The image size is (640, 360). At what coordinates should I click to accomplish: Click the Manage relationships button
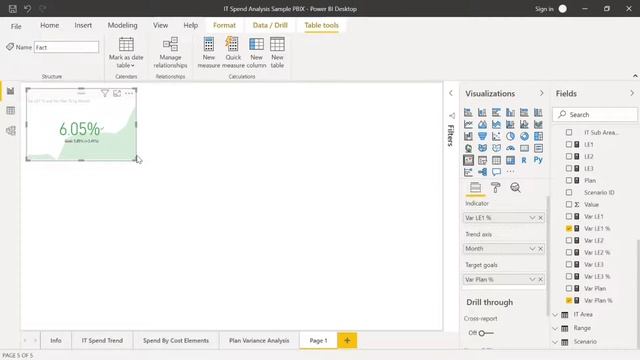170,52
